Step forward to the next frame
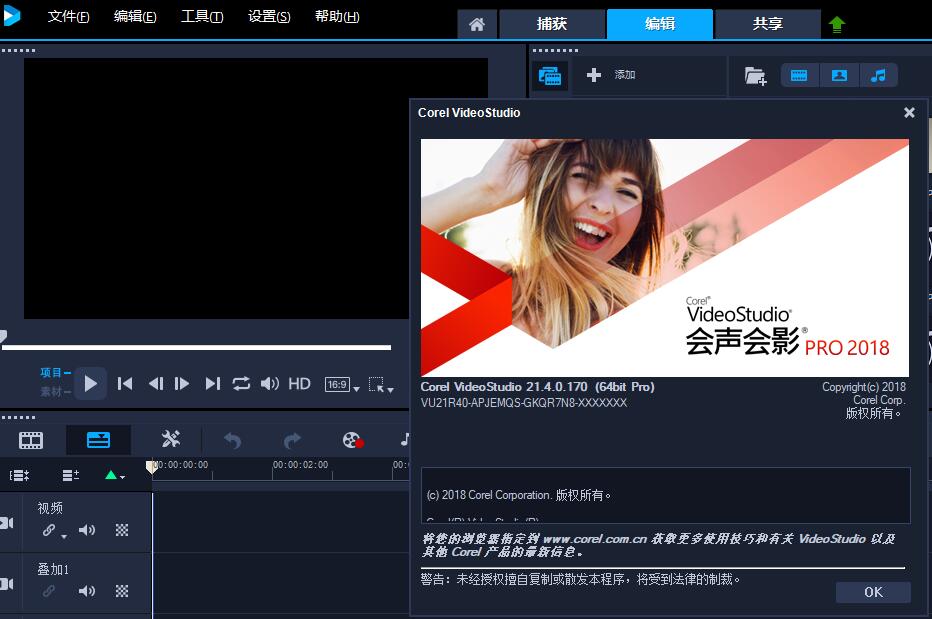Screen dimensions: 932x619 (182, 384)
